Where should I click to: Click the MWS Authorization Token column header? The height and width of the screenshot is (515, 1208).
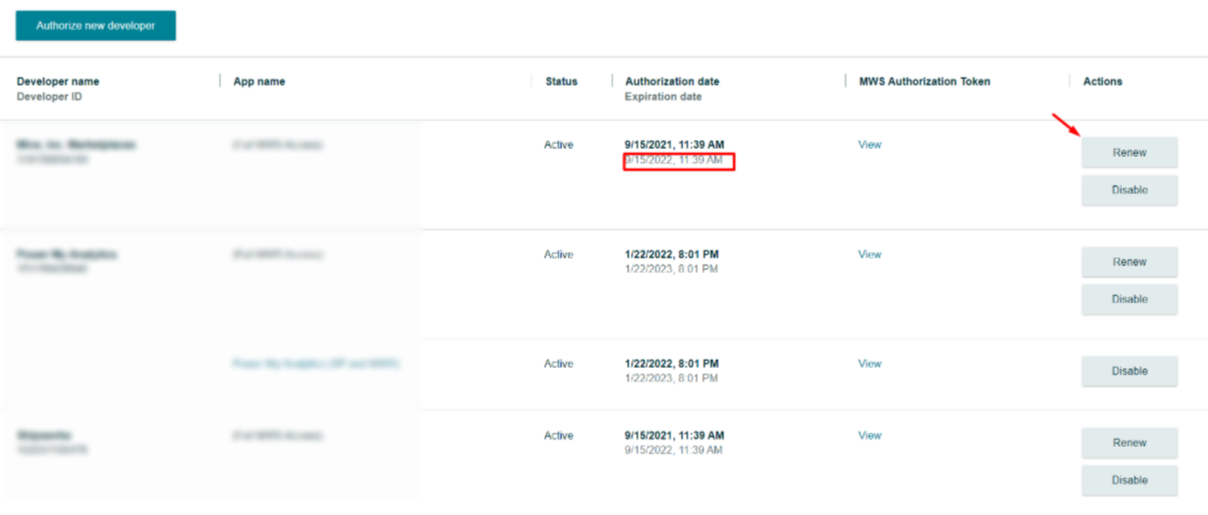pyautogui.click(x=924, y=82)
